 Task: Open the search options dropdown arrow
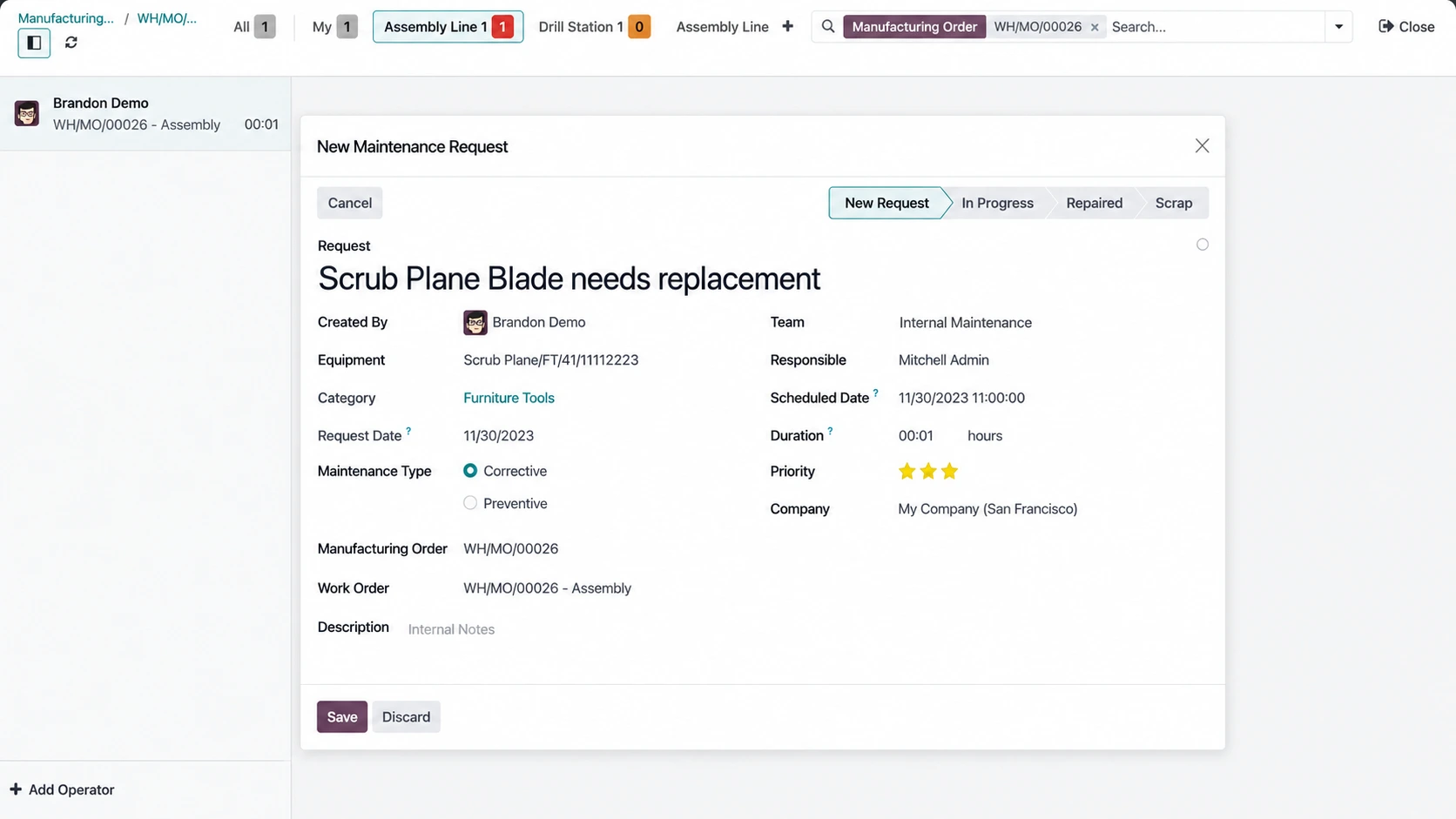point(1338,27)
